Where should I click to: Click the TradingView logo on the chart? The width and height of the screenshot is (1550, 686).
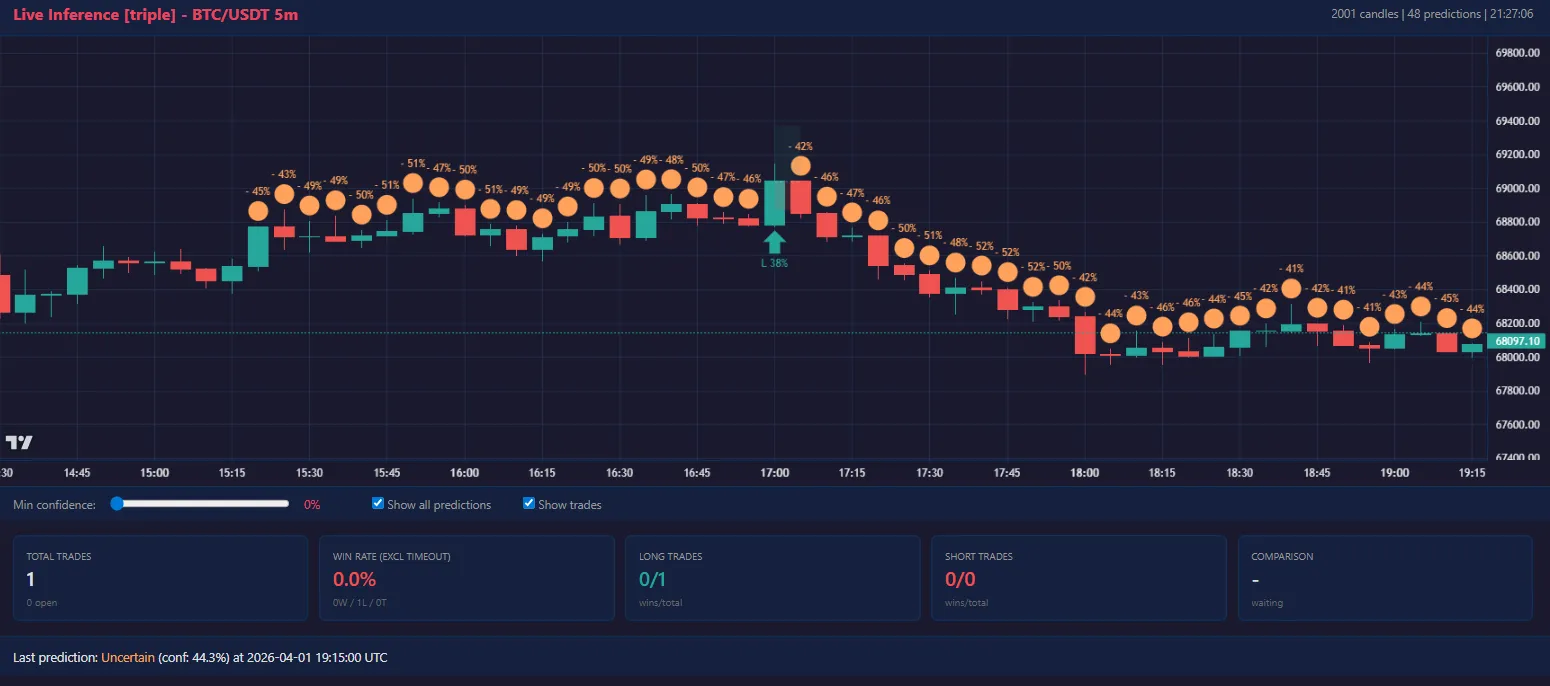[x=19, y=442]
